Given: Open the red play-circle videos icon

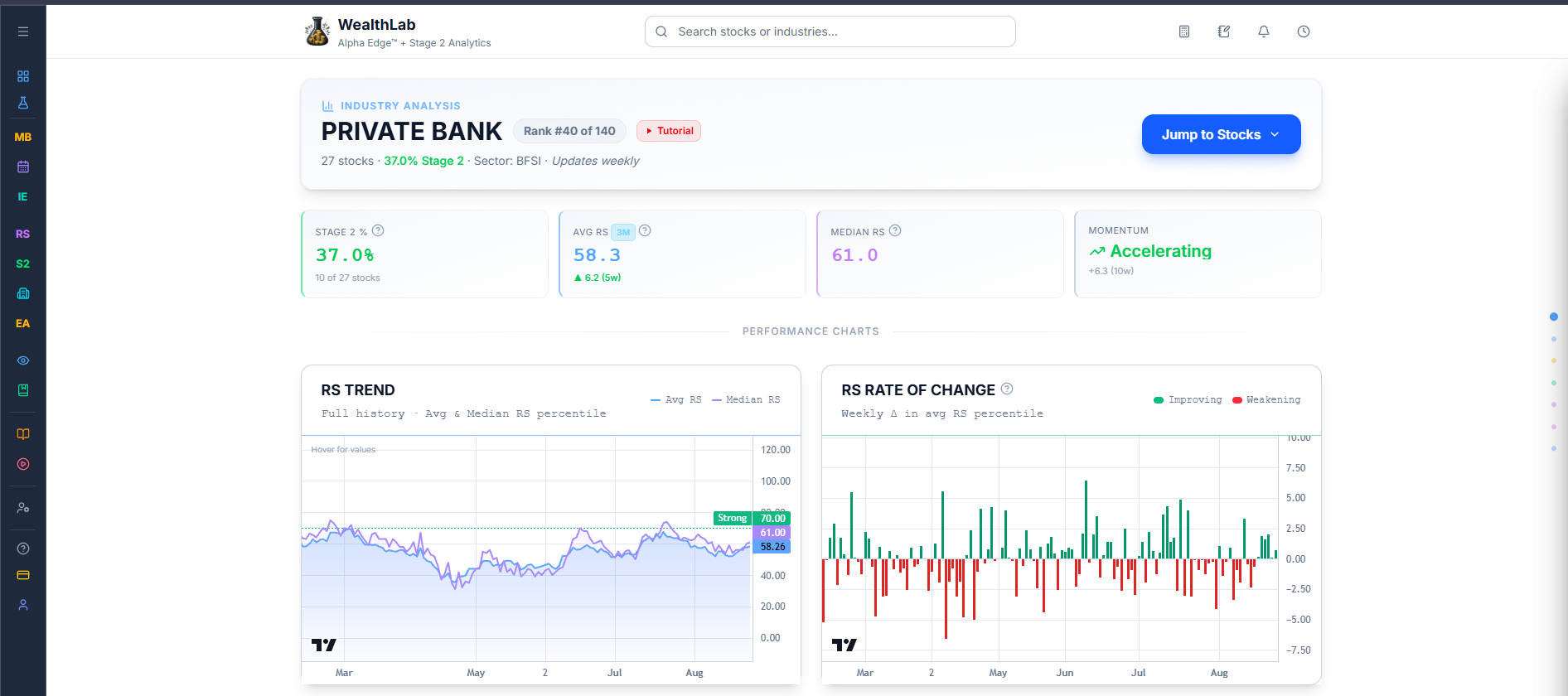Looking at the screenshot, I should pos(23,464).
